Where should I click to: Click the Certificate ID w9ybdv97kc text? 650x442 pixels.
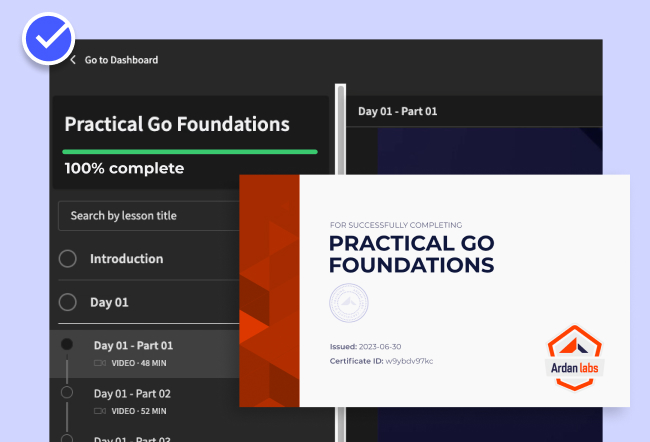[381, 361]
